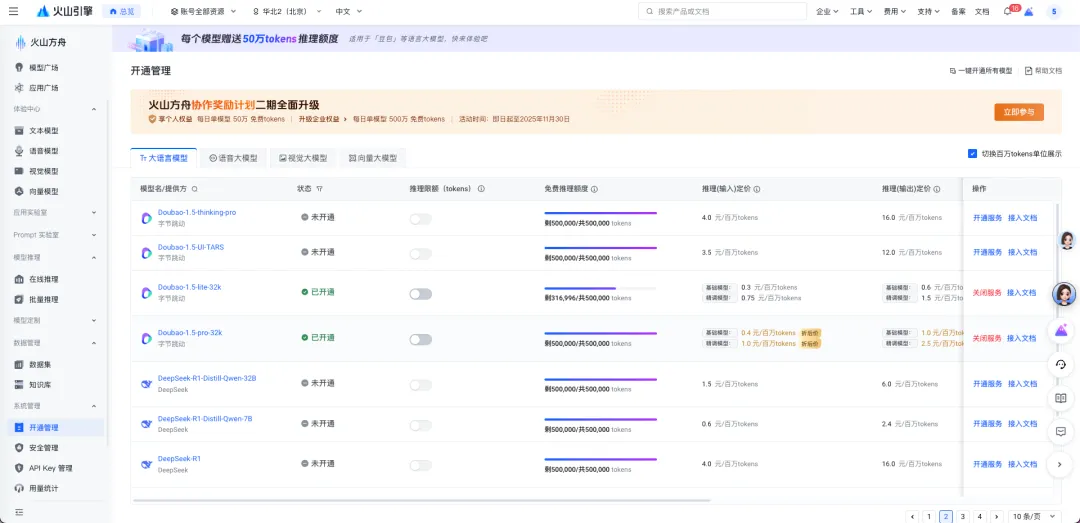1080x523 pixels.
Task: Open 中文 language dropdown
Action: (349, 12)
